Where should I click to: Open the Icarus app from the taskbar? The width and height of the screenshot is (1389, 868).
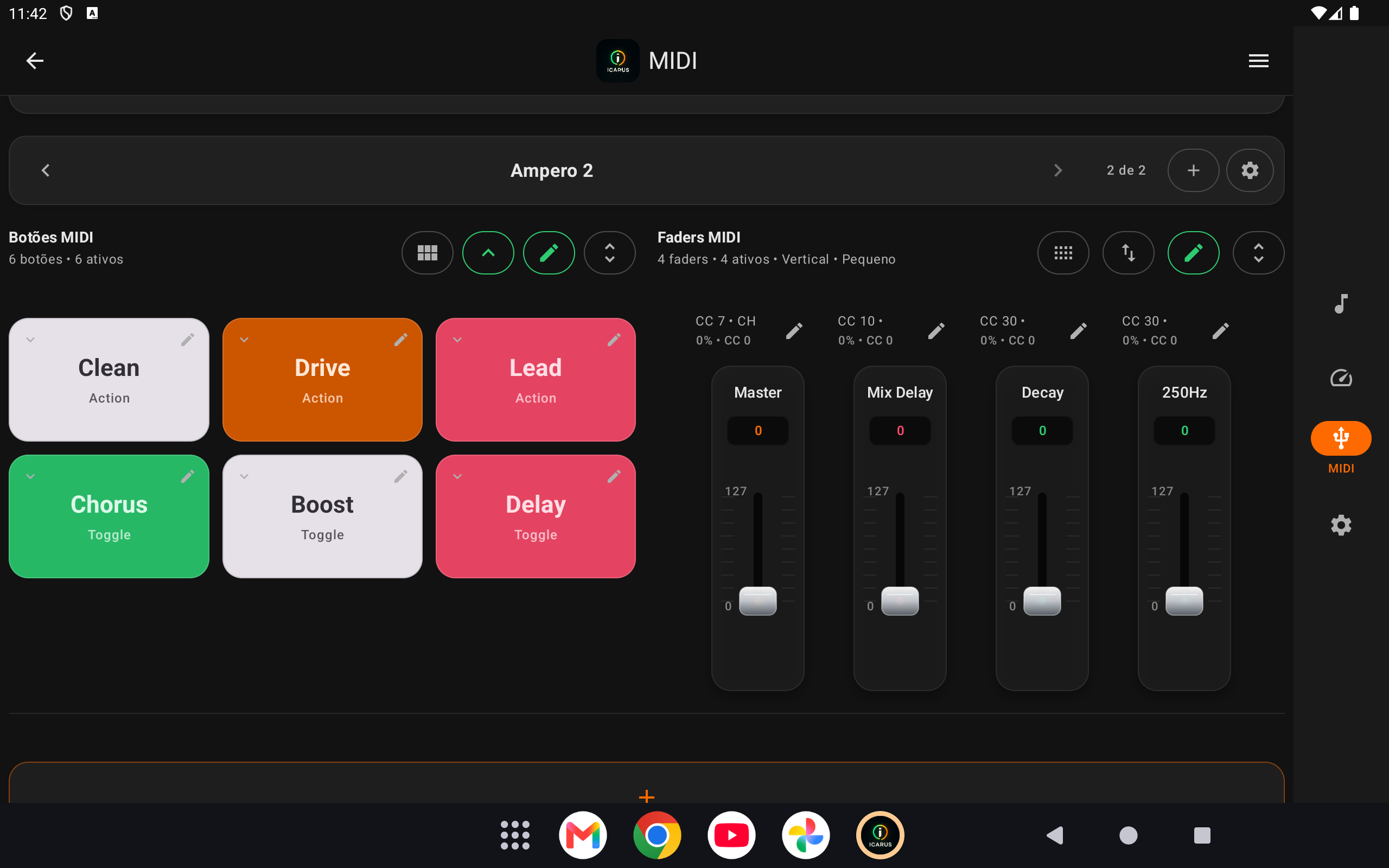click(x=880, y=835)
